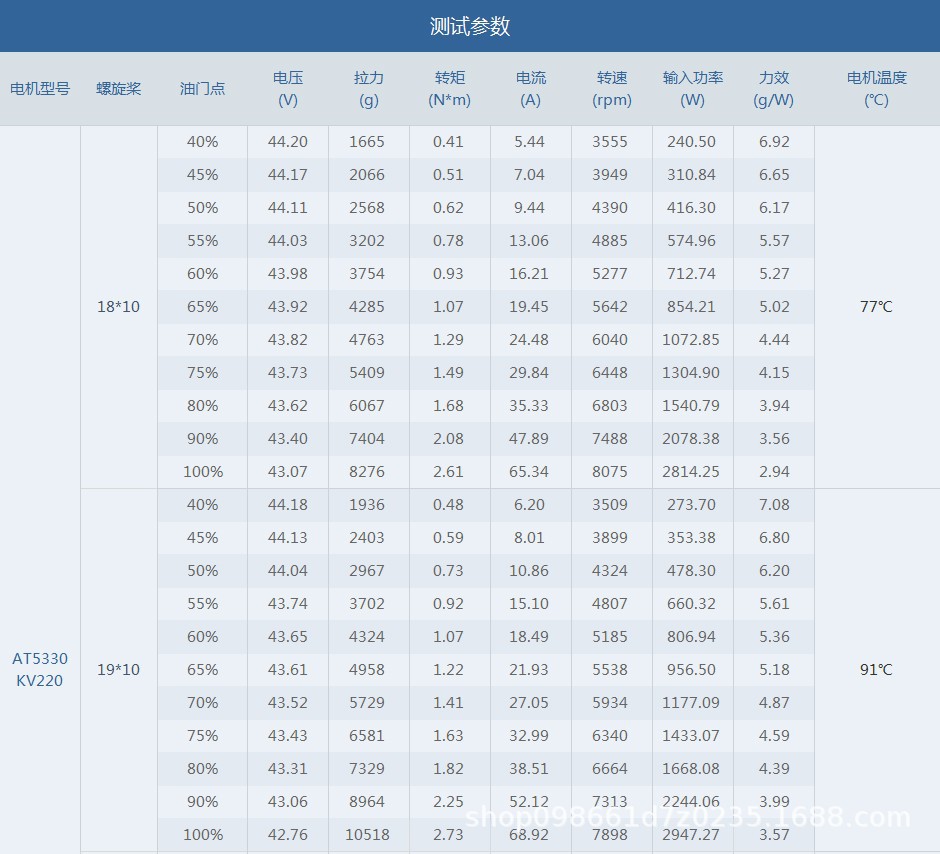The width and height of the screenshot is (940, 854).
Task: Select efficiency value 7.08
Action: click(774, 505)
